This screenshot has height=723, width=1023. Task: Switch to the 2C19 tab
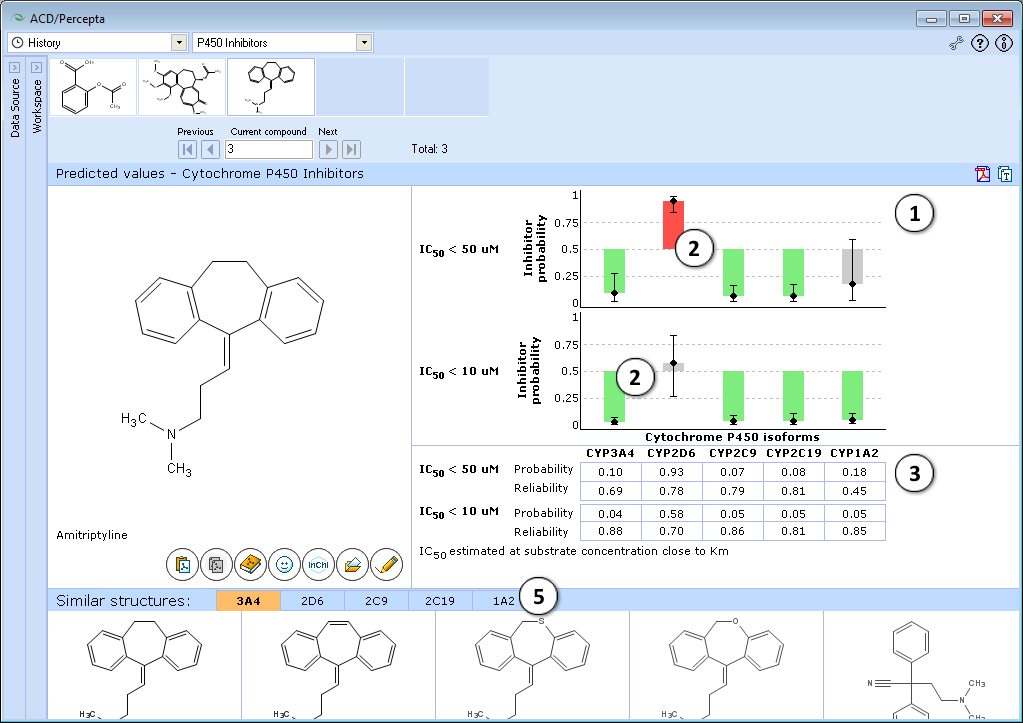[x=440, y=601]
